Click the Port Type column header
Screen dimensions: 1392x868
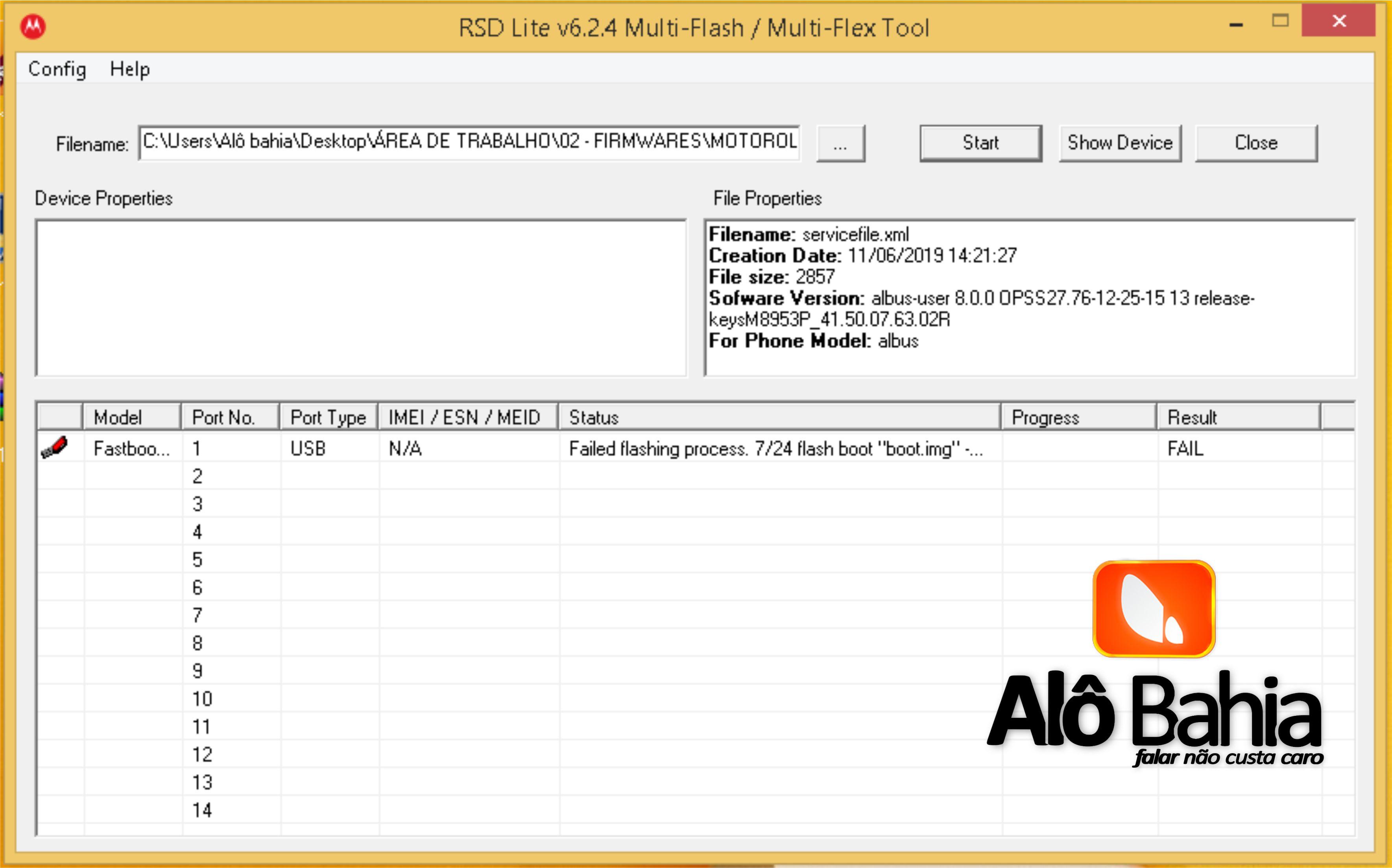pyautogui.click(x=329, y=417)
